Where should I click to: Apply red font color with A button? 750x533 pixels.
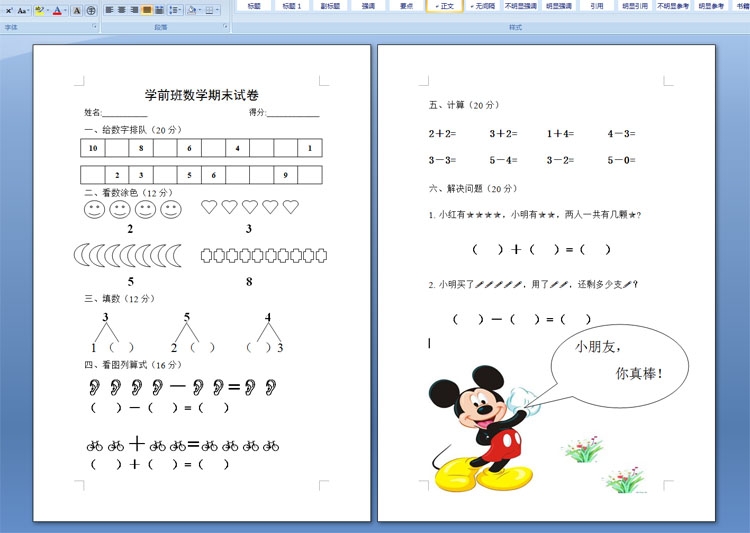57,10
